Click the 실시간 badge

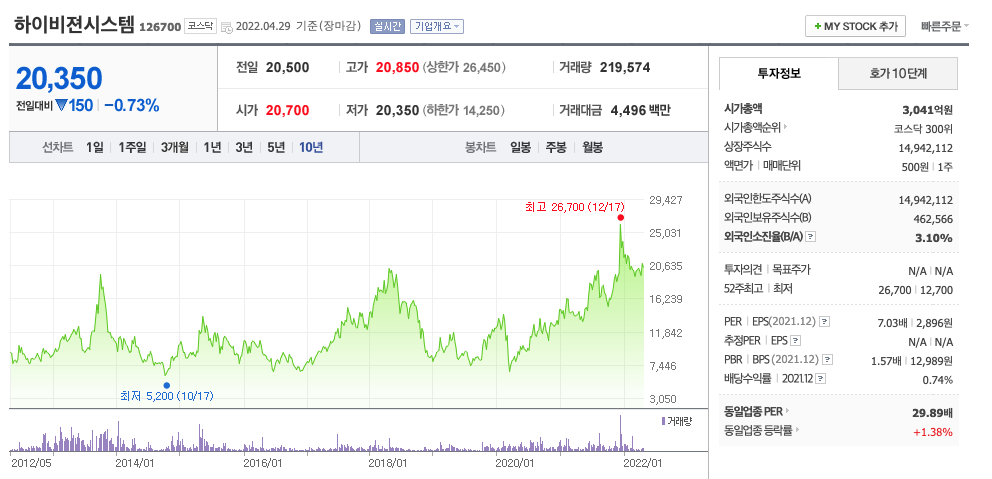387,27
